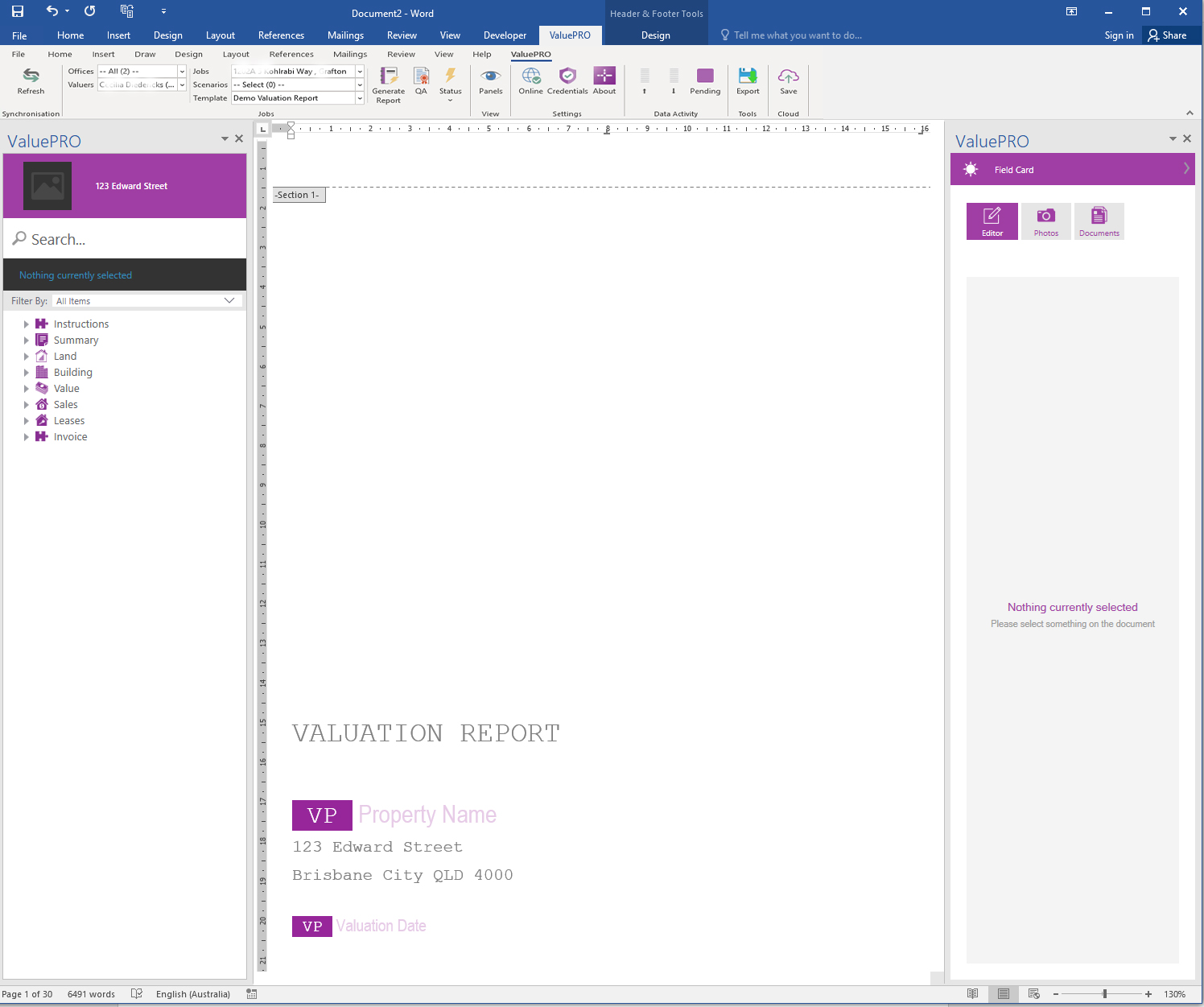Expand the Building tree node
Screen dimensions: 1204x1007
click(26, 373)
